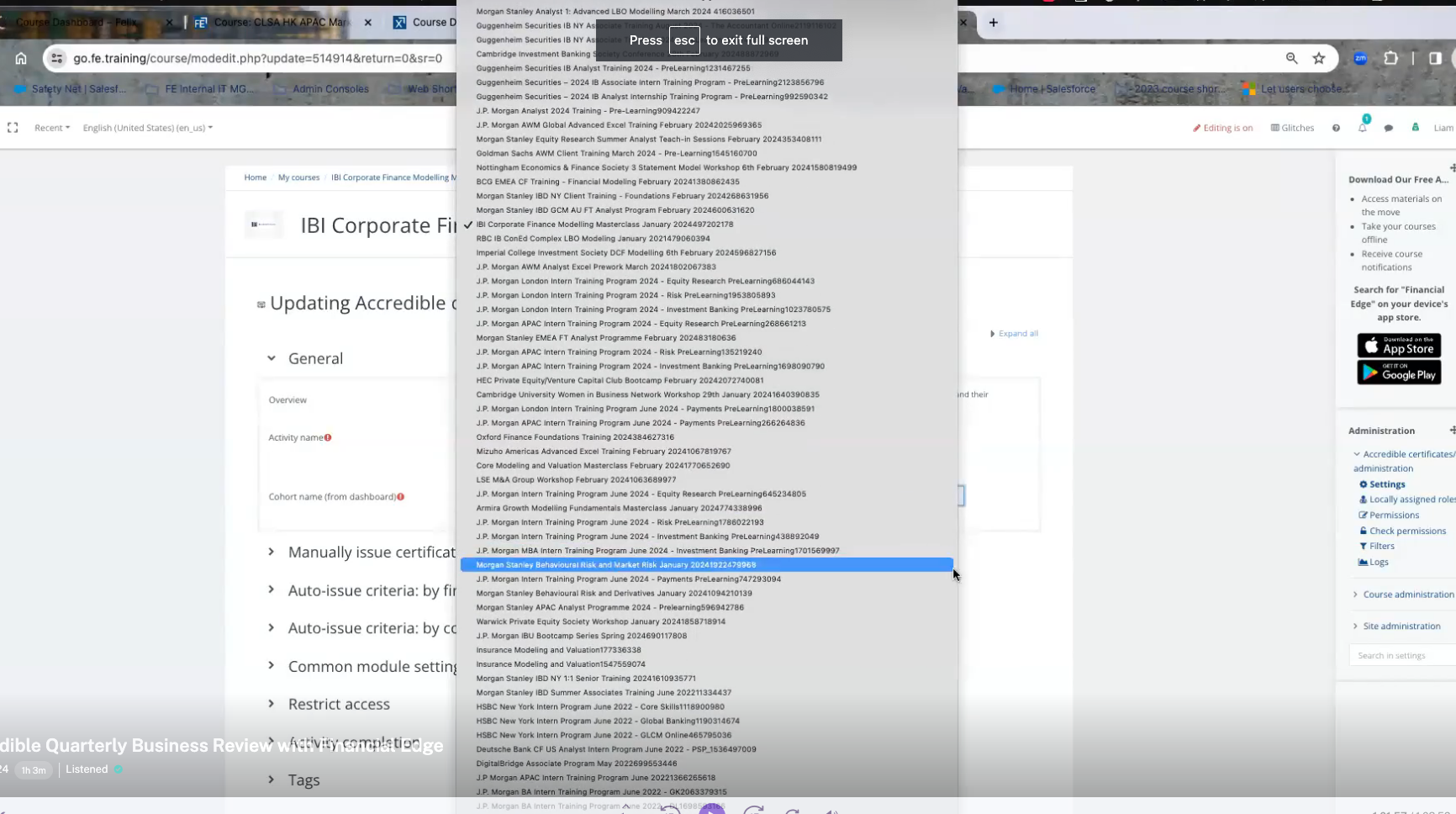This screenshot has width=1456, height=814.
Task: Expand the Restrict access section
Action: pyautogui.click(x=338, y=704)
